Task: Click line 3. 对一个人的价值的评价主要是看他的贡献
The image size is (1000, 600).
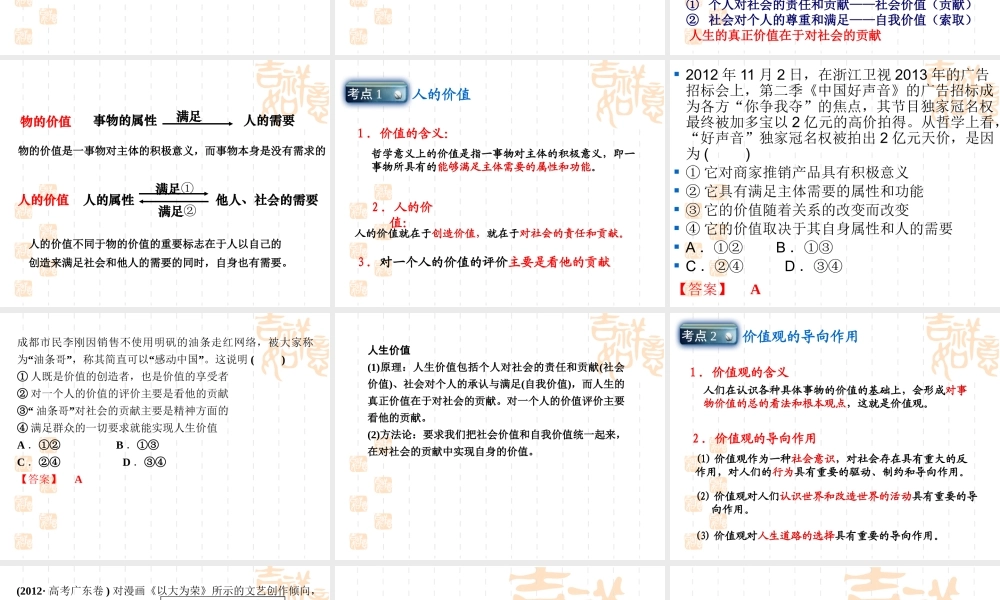Action: pyautogui.click(x=484, y=261)
